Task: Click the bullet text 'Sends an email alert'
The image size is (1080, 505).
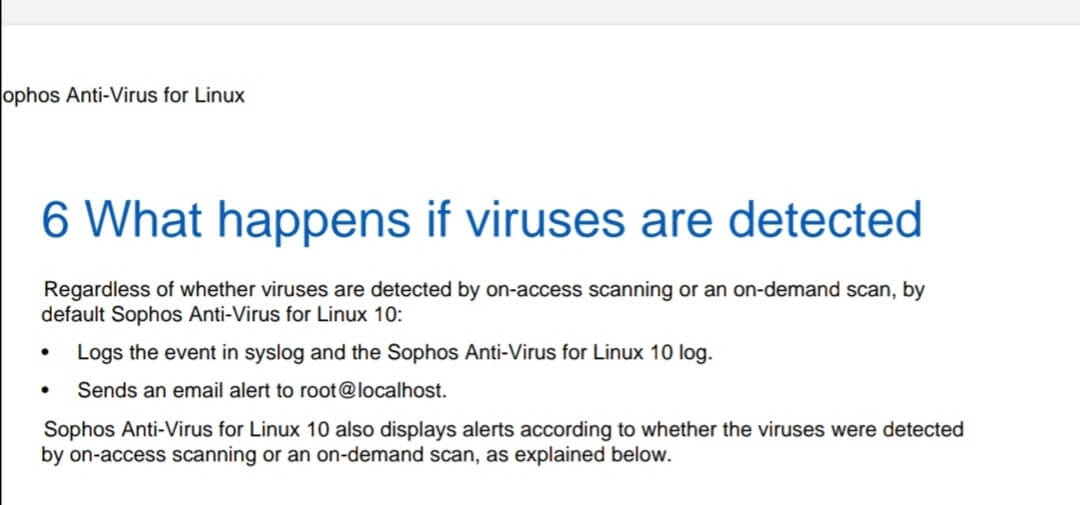Action: click(x=174, y=391)
